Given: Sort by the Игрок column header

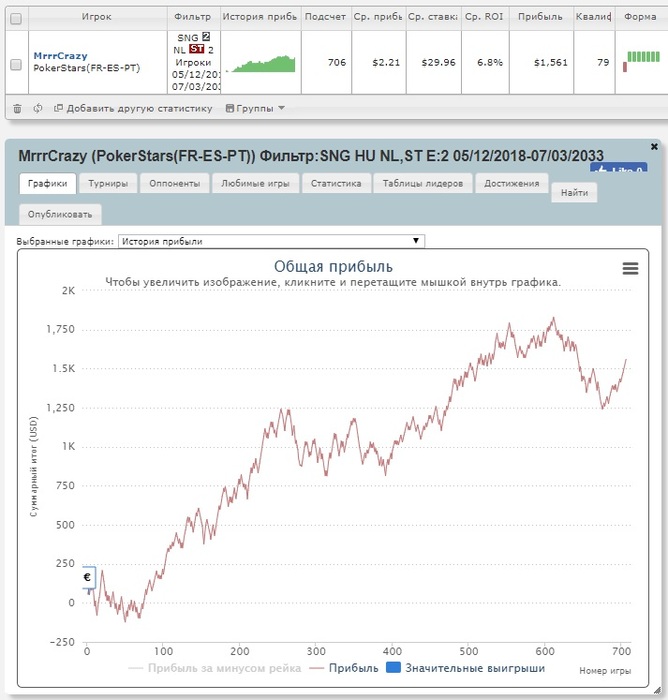Looking at the screenshot, I should click(x=96, y=17).
